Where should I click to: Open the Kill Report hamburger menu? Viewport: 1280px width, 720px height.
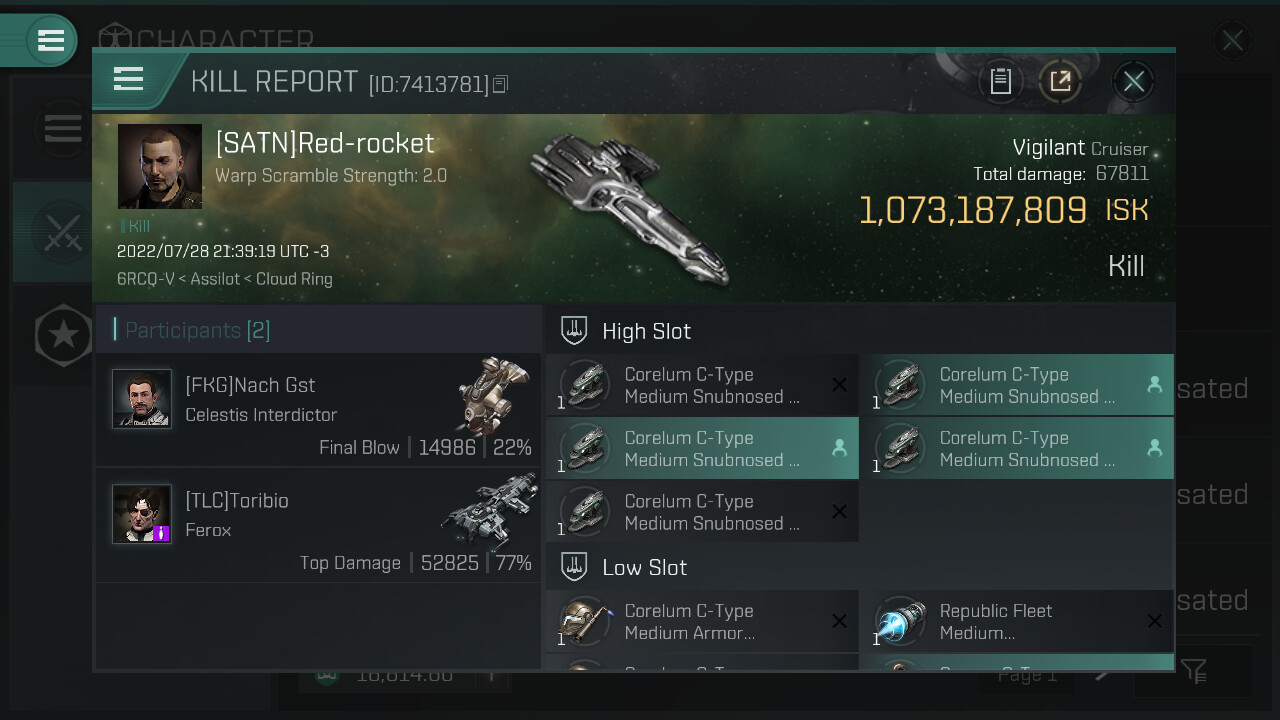tap(129, 79)
